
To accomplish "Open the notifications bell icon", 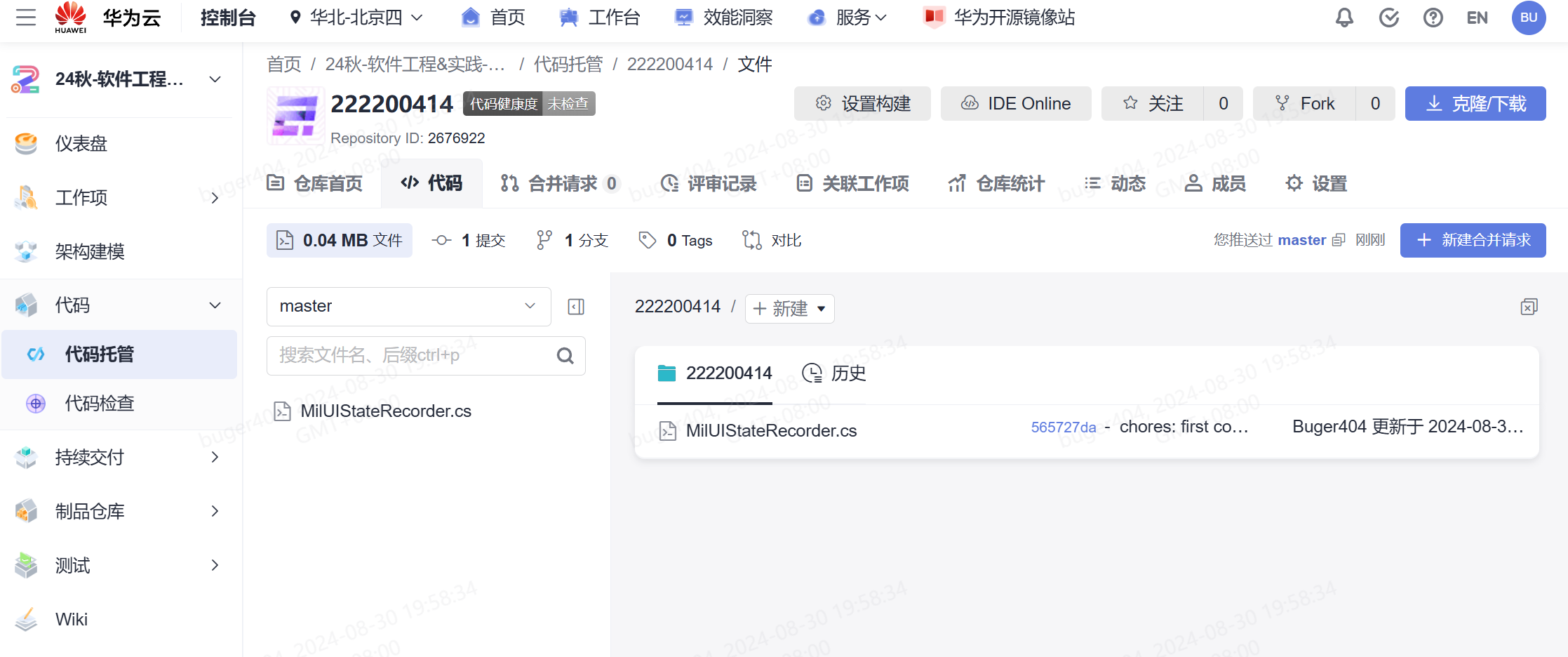I will coord(1344,18).
